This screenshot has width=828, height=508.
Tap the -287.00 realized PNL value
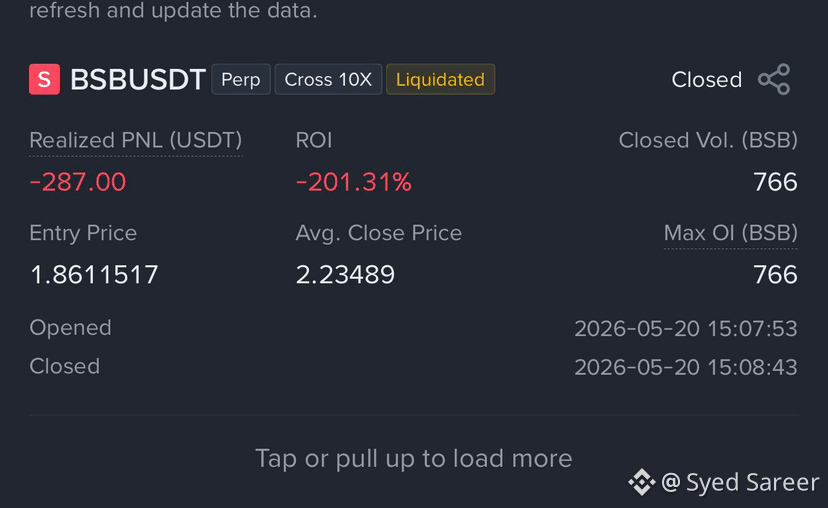point(78,182)
